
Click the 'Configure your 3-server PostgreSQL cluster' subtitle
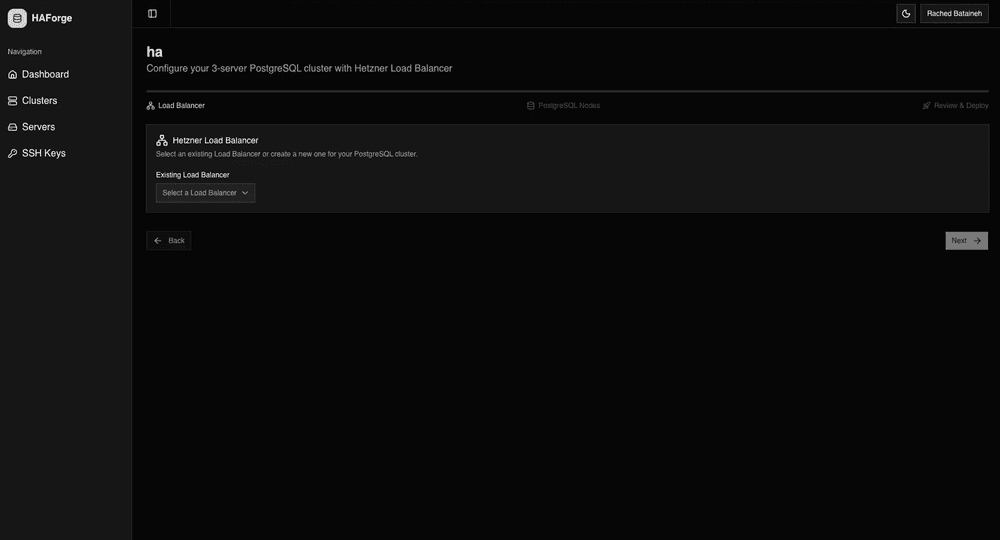click(299, 68)
